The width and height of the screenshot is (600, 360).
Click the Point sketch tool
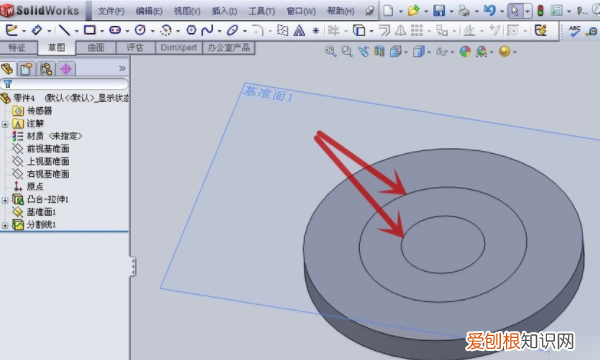pos(316,30)
